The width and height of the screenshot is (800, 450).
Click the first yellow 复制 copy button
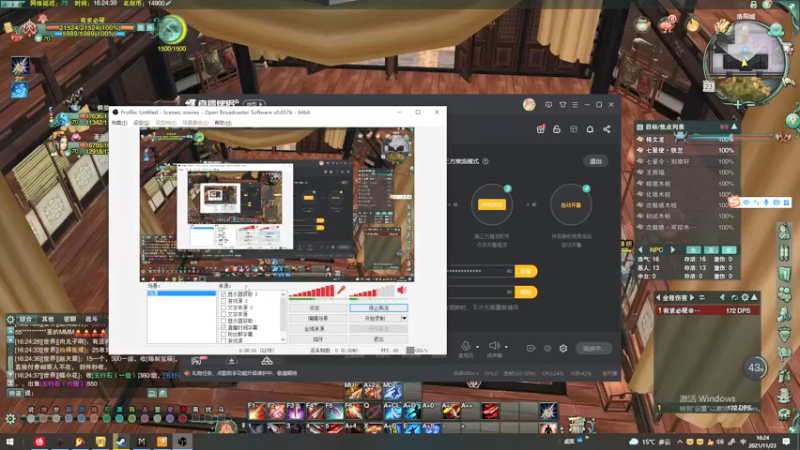pos(526,271)
